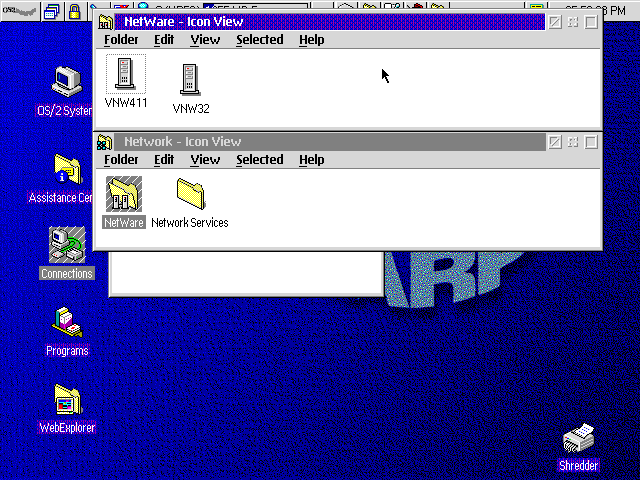The image size is (640, 480).
Task: Open Folder menu in NetWare window
Action: point(121,40)
